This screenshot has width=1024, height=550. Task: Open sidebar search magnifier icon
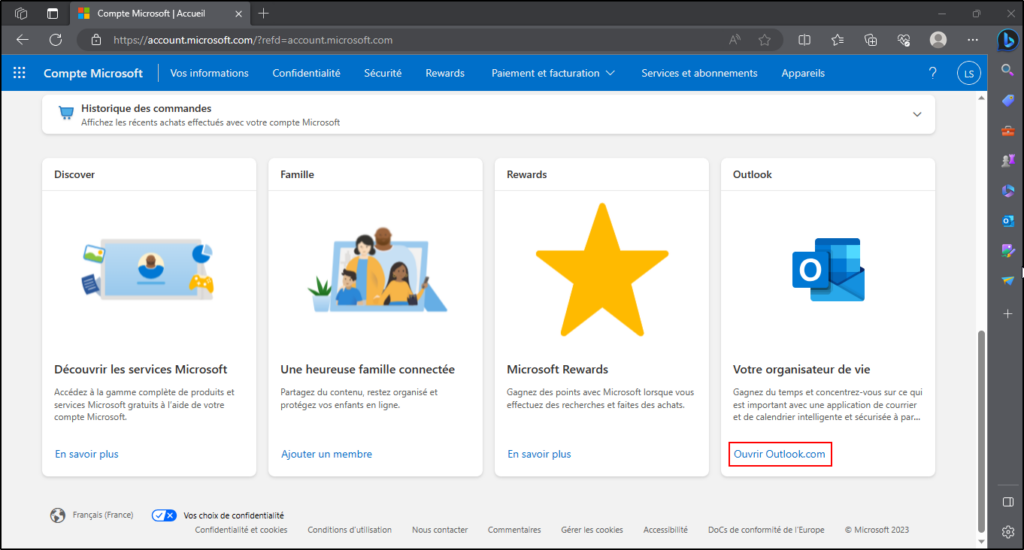[1008, 70]
